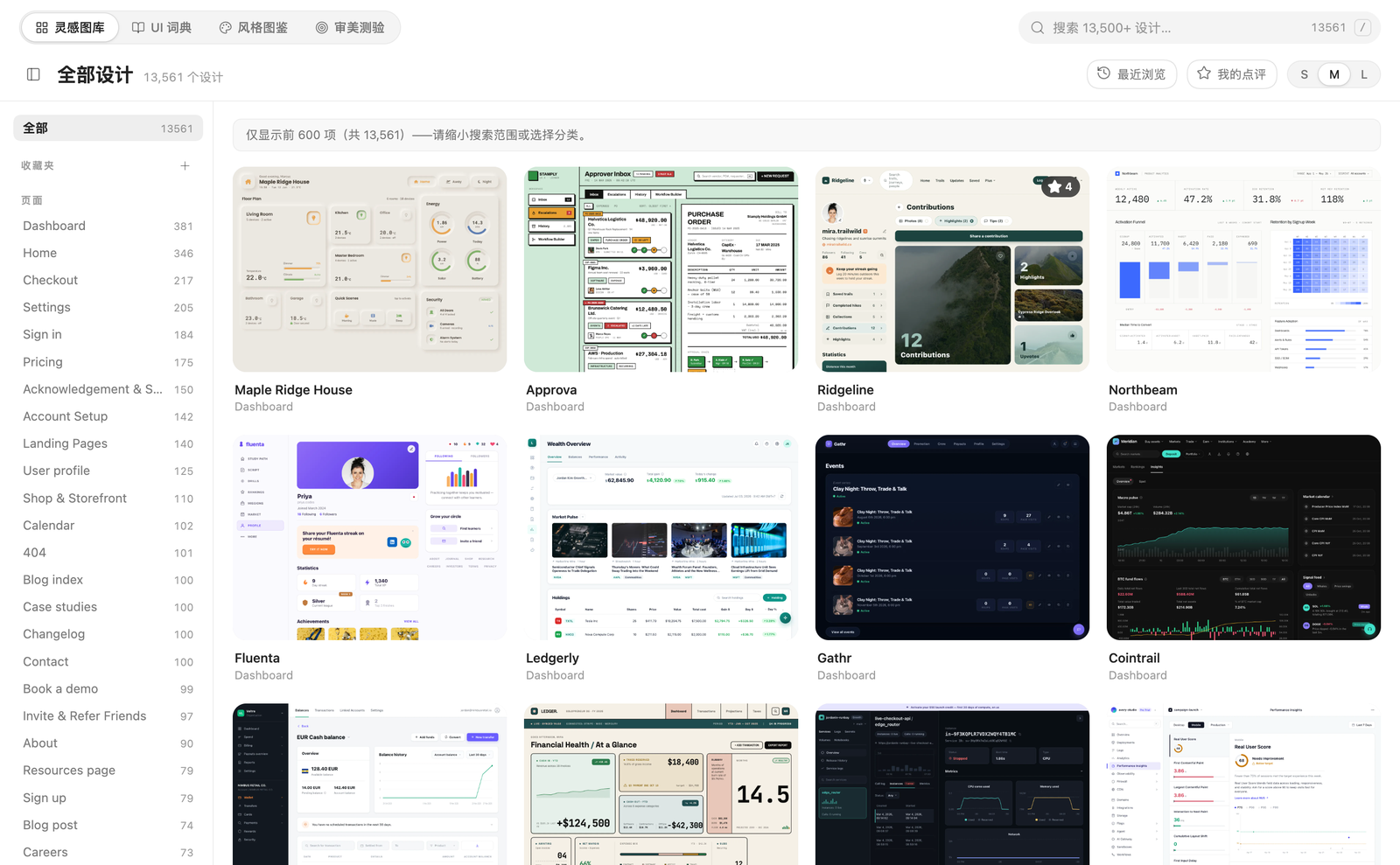Filter by Shop & Storefront pages
This screenshot has width=1400, height=865.
pyautogui.click(x=108, y=498)
